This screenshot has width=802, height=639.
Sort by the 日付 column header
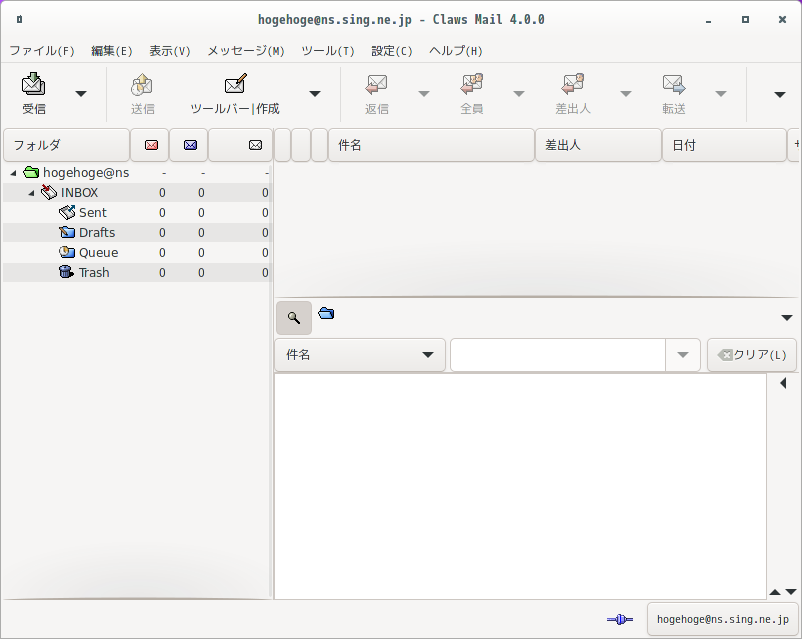724,145
